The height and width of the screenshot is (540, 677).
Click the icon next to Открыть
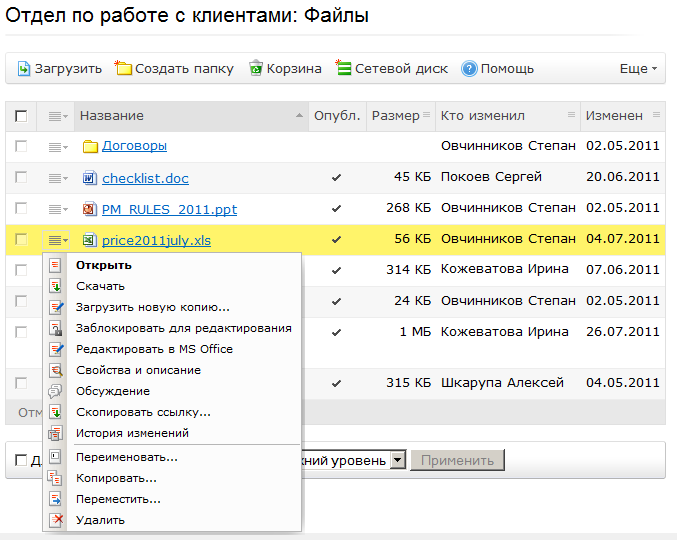[x=55, y=265]
